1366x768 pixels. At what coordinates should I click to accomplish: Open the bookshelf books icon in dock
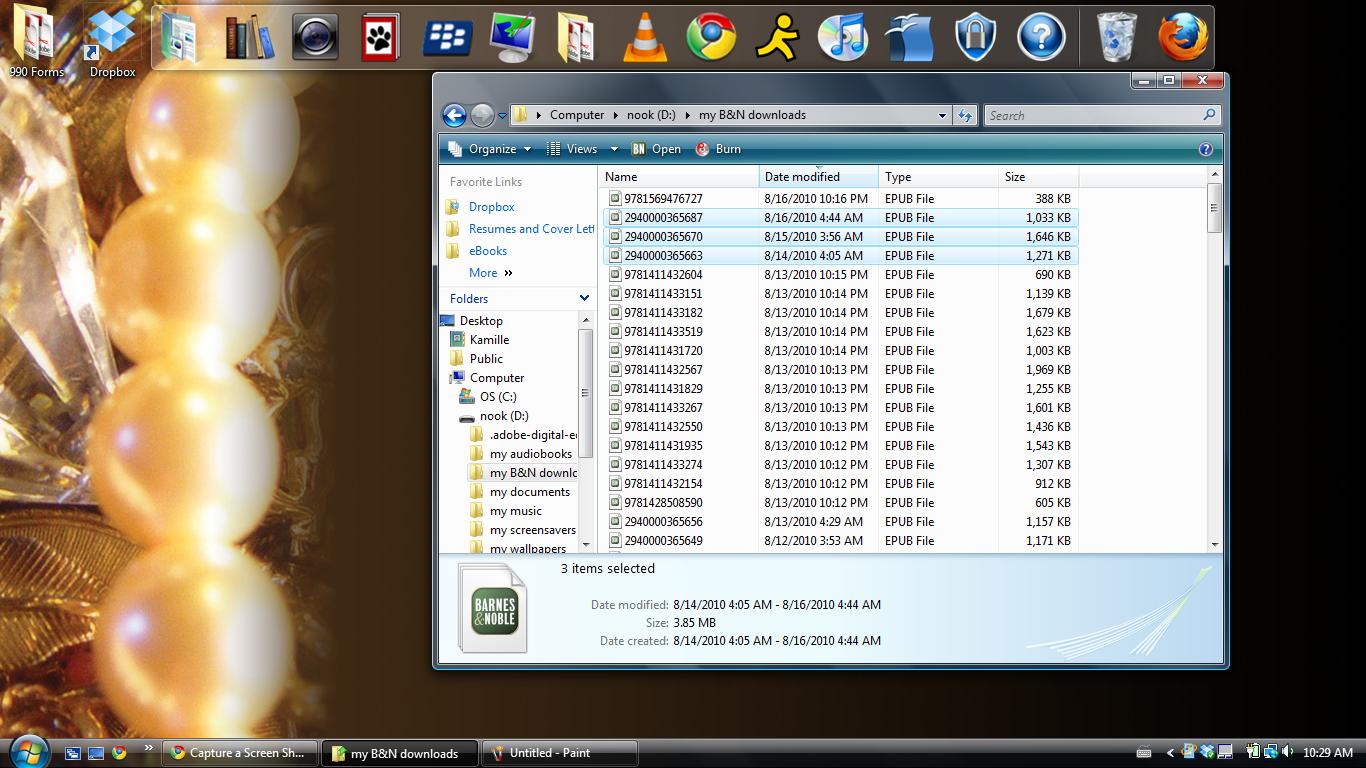[249, 37]
